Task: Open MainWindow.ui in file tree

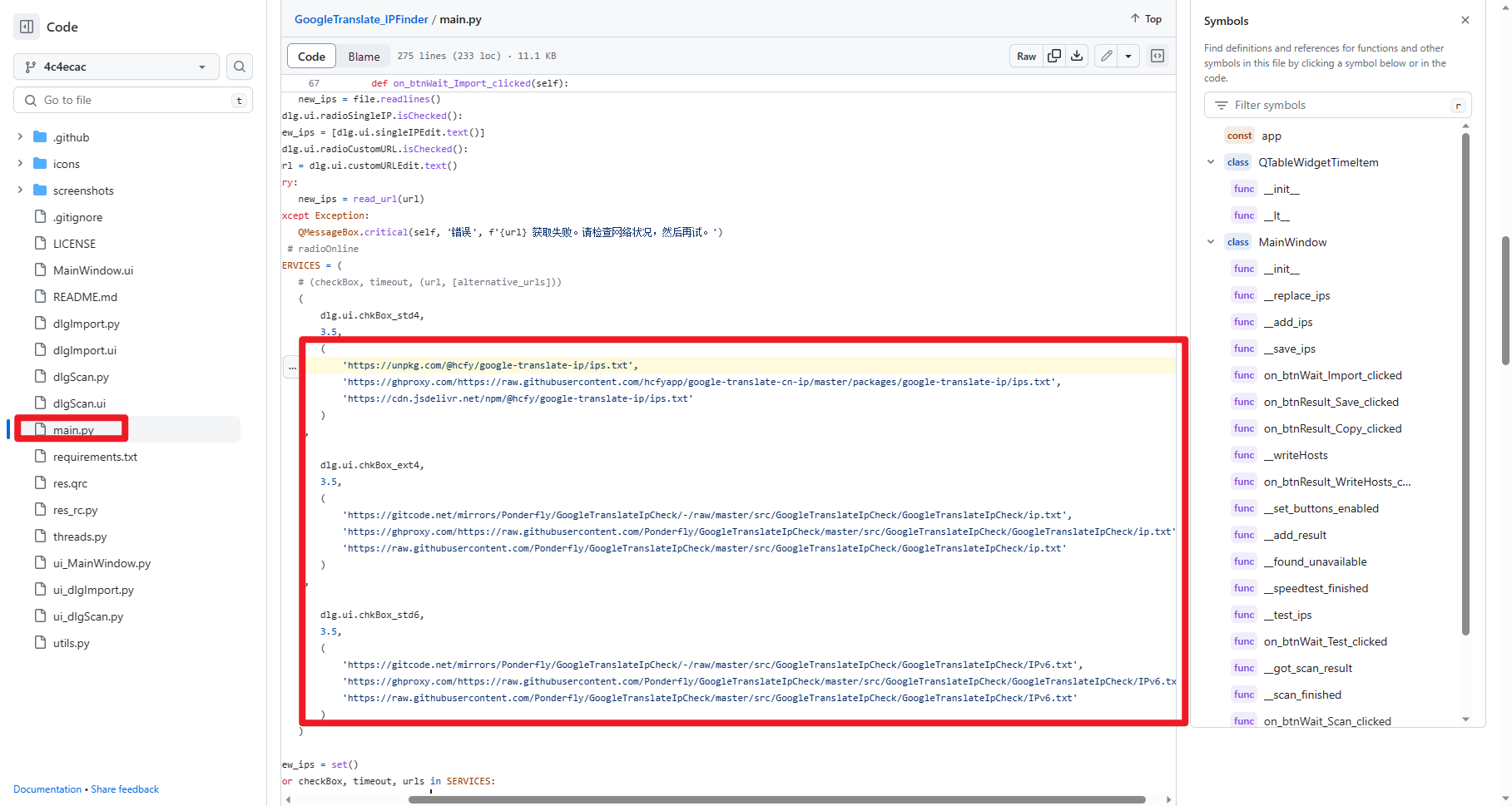Action: [92, 270]
